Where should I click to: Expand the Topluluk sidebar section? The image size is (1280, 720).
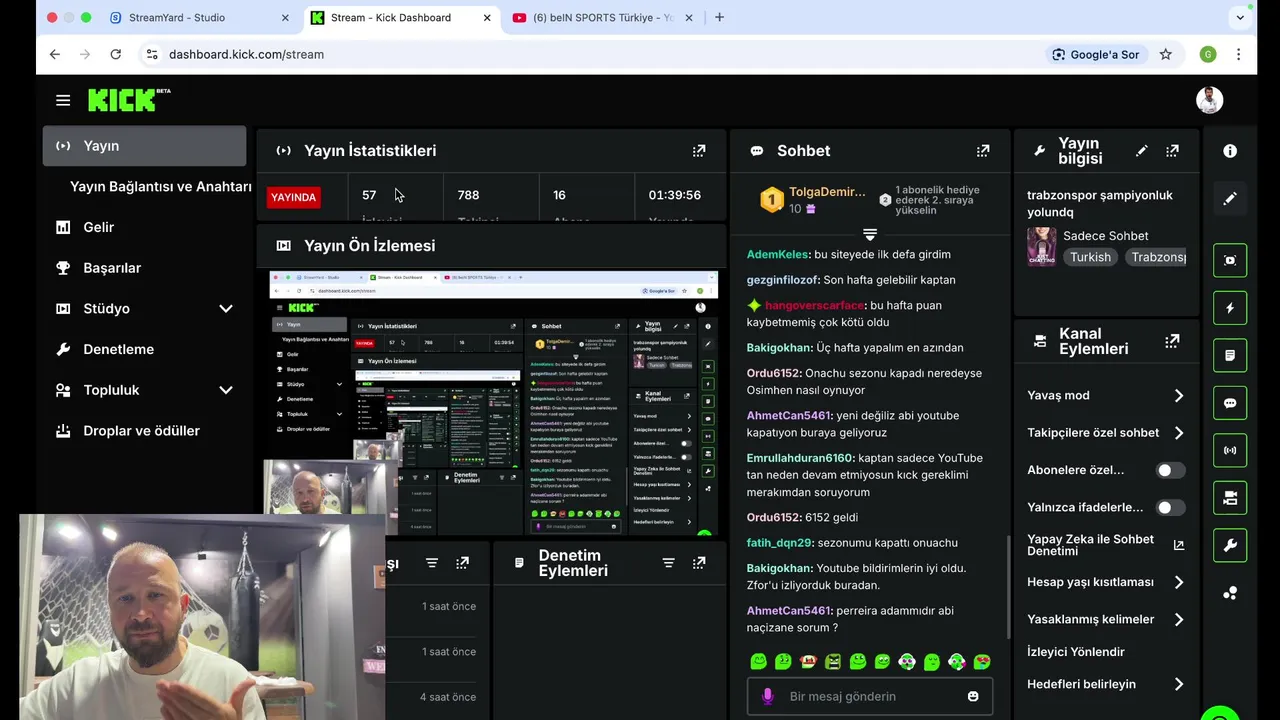pyautogui.click(x=226, y=390)
